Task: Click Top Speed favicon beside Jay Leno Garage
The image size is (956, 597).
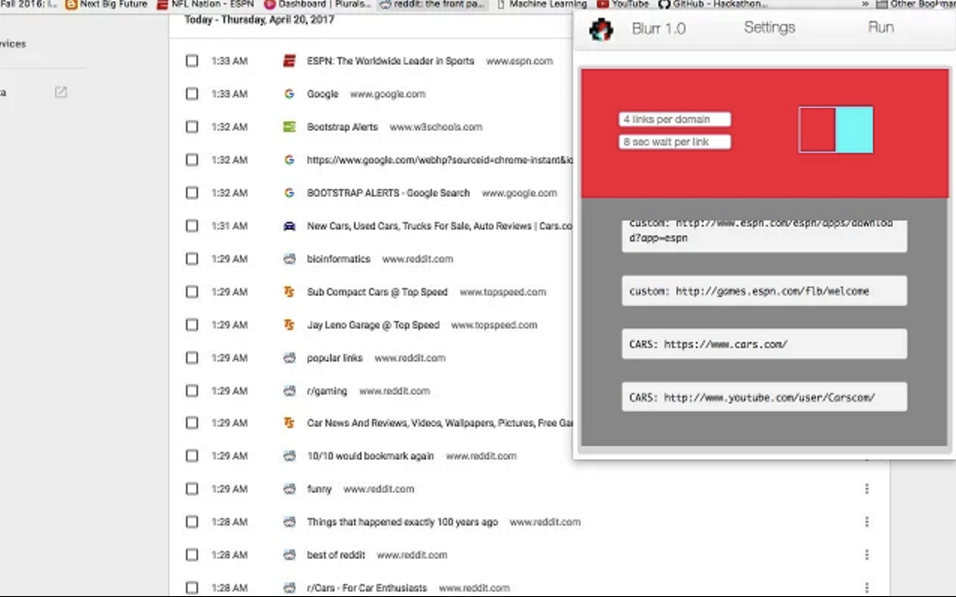Action: point(289,324)
